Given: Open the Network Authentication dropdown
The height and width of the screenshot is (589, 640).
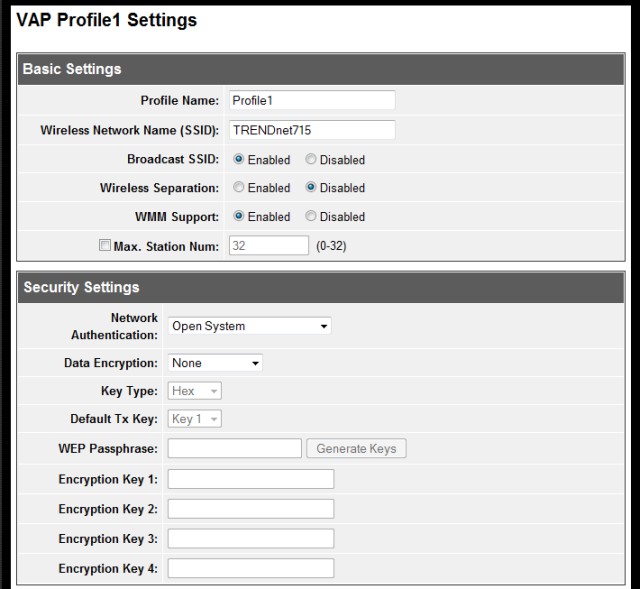Looking at the screenshot, I should (x=248, y=326).
